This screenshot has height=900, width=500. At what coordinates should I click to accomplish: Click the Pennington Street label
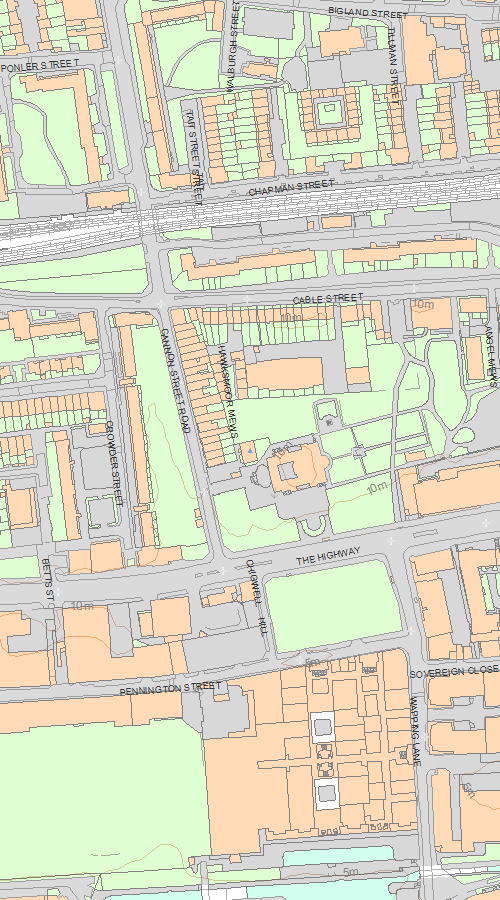170,688
